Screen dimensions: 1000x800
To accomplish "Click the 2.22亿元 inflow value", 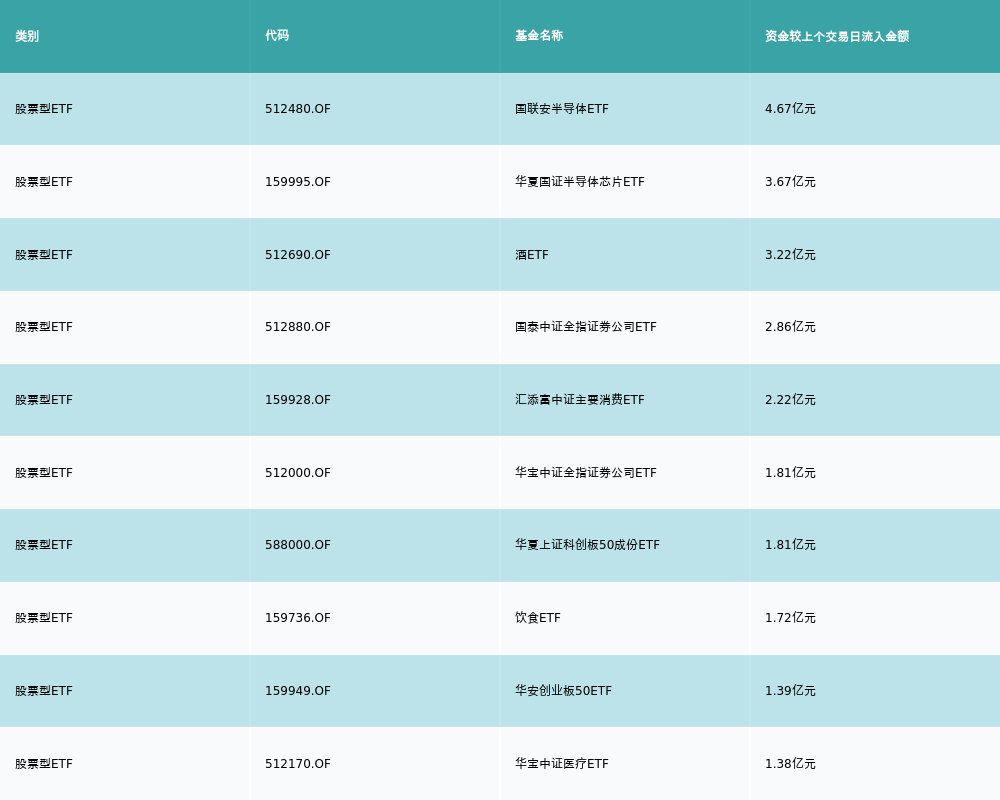I will click(790, 400).
